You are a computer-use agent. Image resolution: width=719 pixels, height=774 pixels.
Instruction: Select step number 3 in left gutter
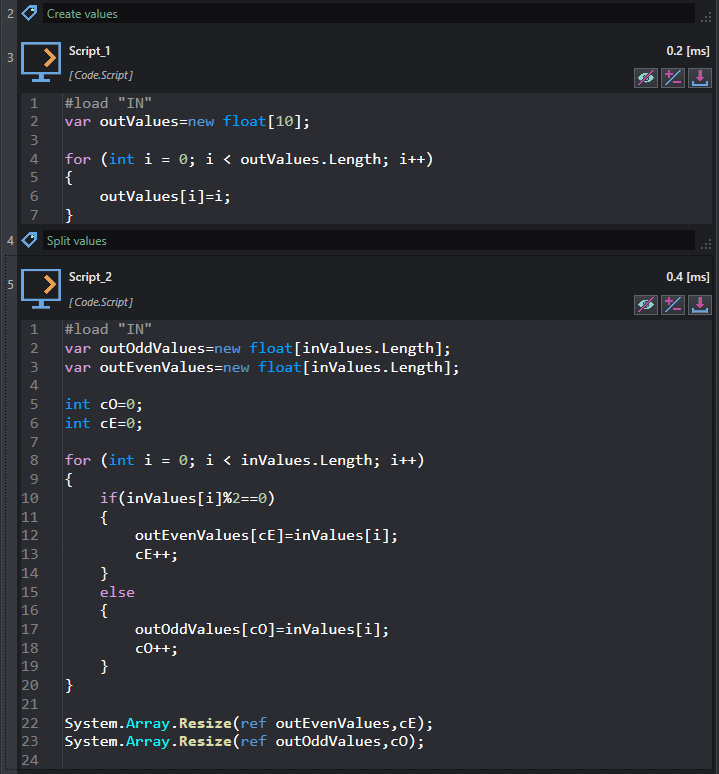[10, 58]
